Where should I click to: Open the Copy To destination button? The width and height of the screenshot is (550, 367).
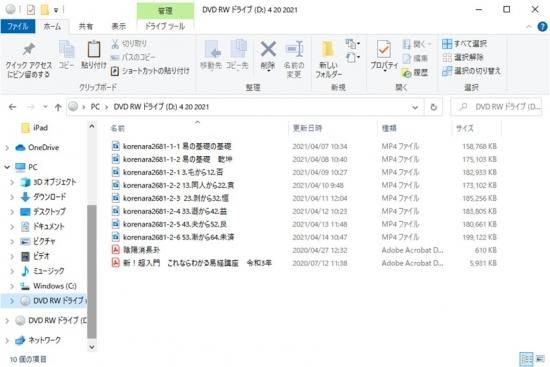point(237,54)
